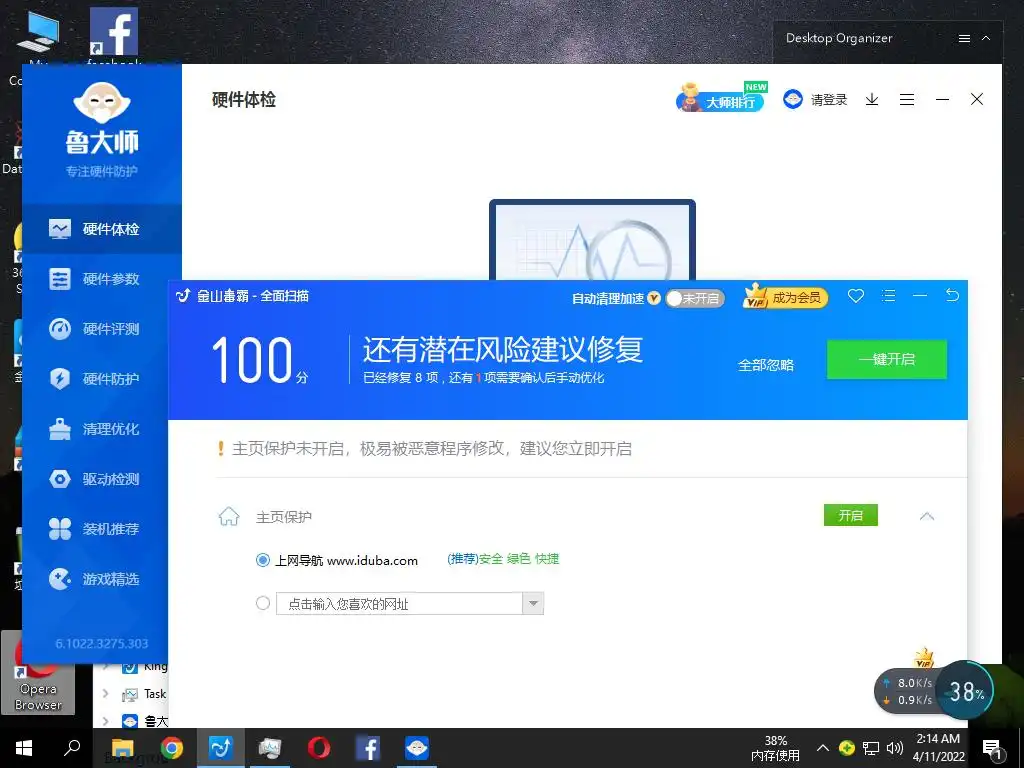Open Desktop Organizer menu icon
The image size is (1024, 768).
click(964, 39)
